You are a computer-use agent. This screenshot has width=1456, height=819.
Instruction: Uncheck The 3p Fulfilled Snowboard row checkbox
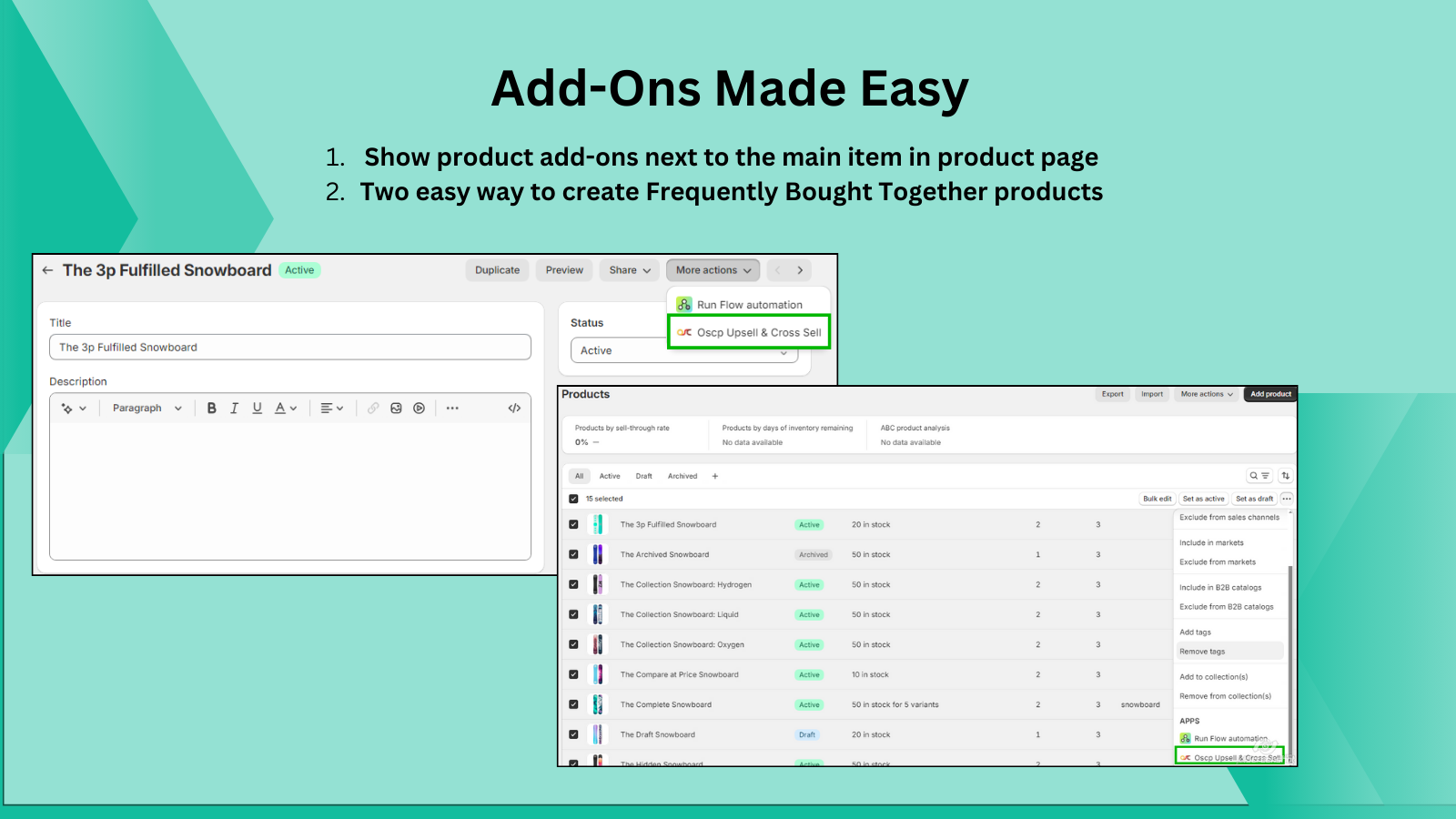[573, 524]
